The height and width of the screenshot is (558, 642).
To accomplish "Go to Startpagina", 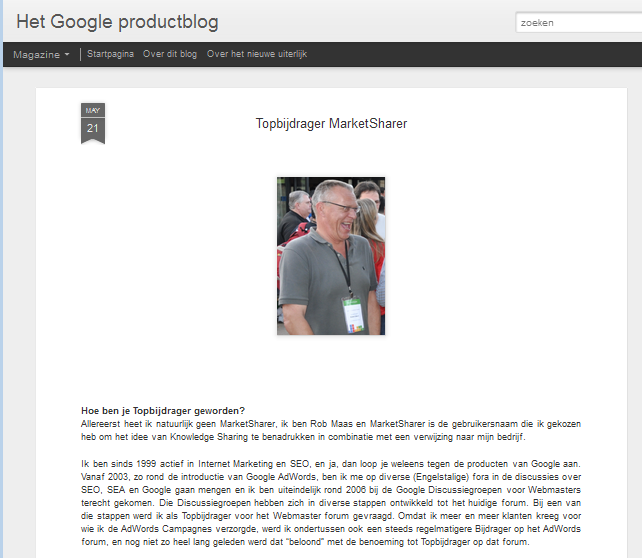I will pos(110,54).
